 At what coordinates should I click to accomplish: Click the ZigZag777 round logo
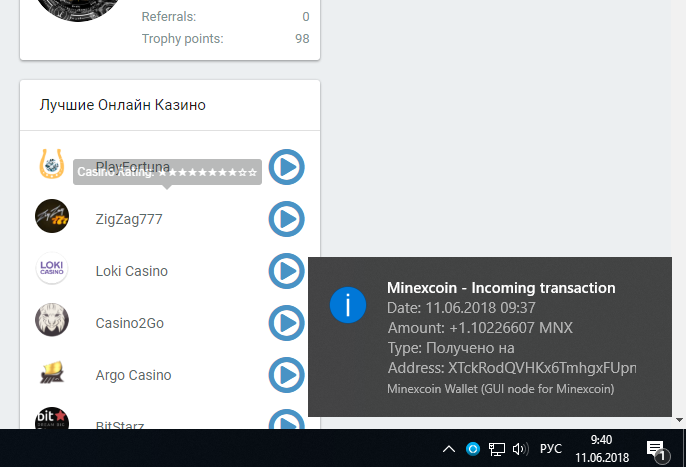(x=52, y=216)
